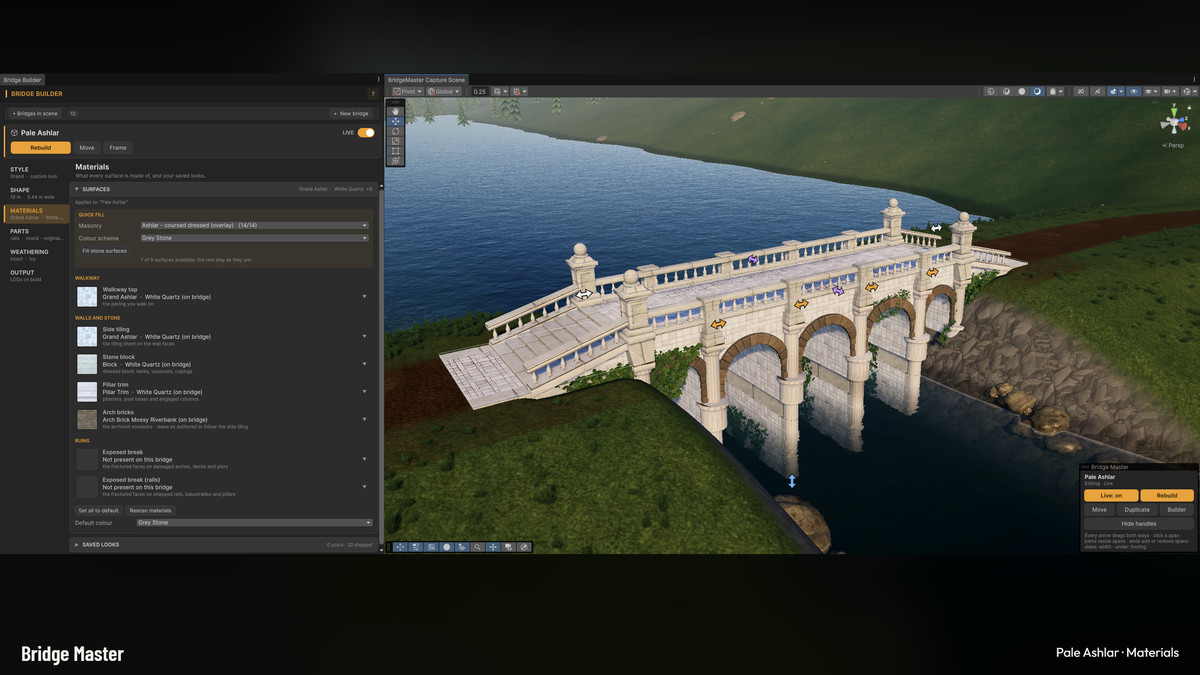Click the New bridge button
The height and width of the screenshot is (675, 1200).
click(x=351, y=114)
